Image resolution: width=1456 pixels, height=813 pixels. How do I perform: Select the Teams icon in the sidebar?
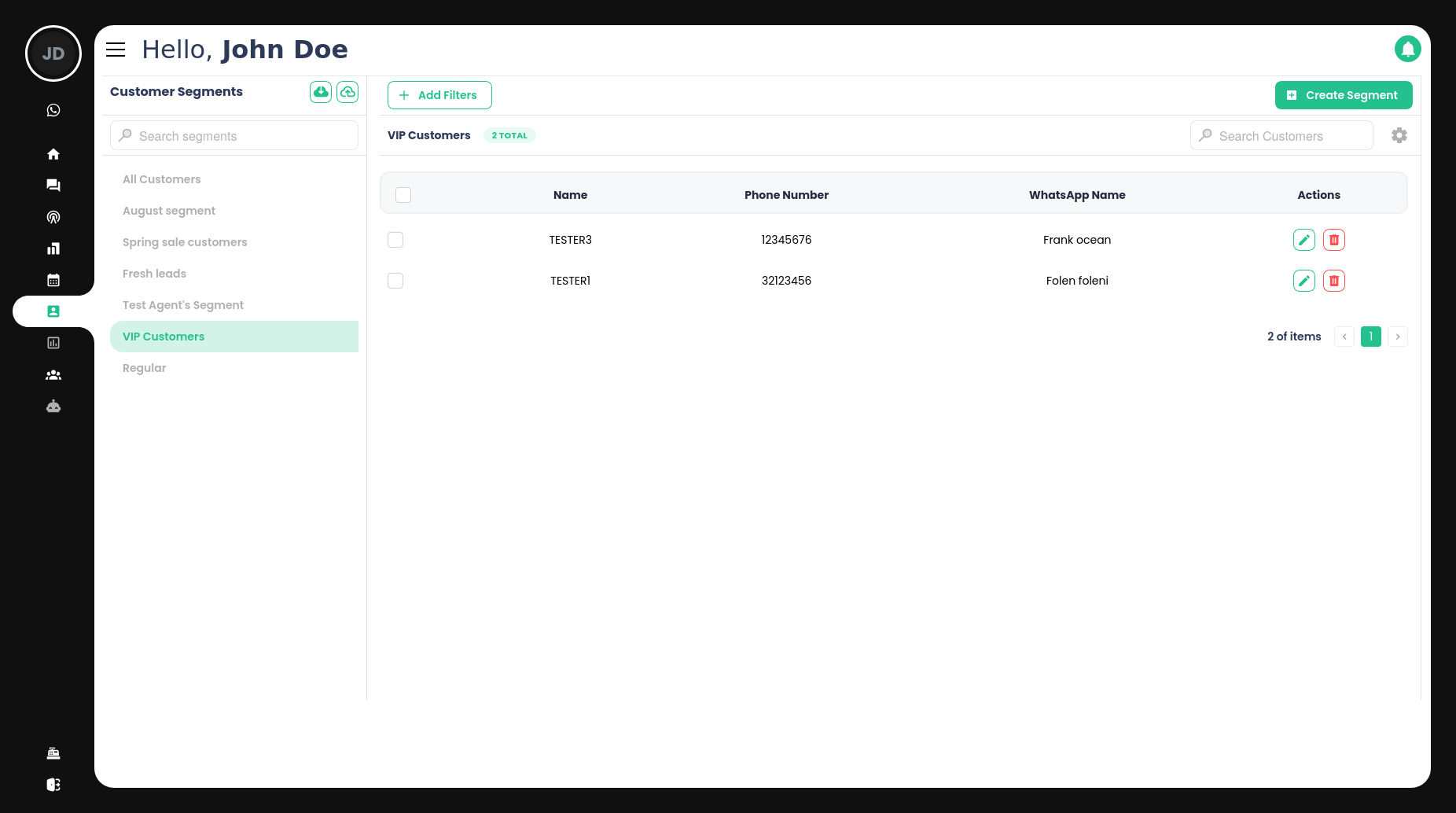[x=53, y=375]
